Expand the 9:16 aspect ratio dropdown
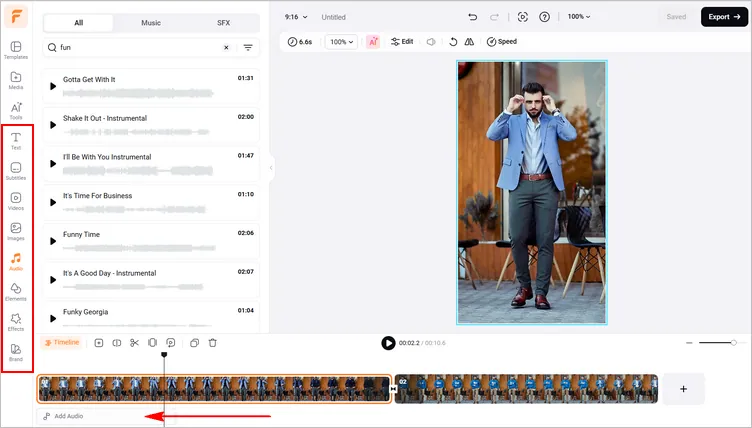This screenshot has height=428, width=752. pyautogui.click(x=296, y=17)
